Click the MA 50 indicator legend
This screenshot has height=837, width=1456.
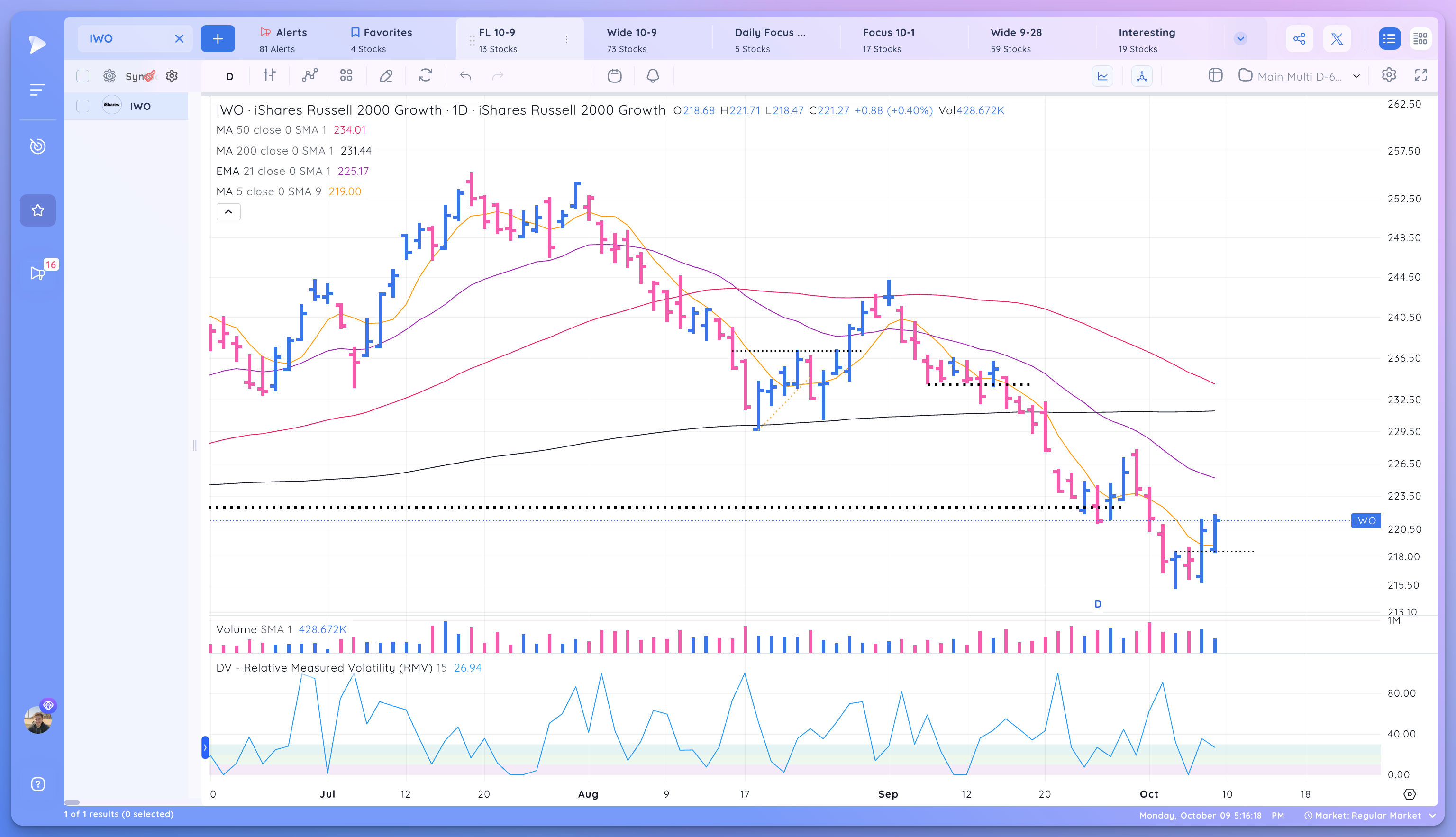click(x=291, y=130)
